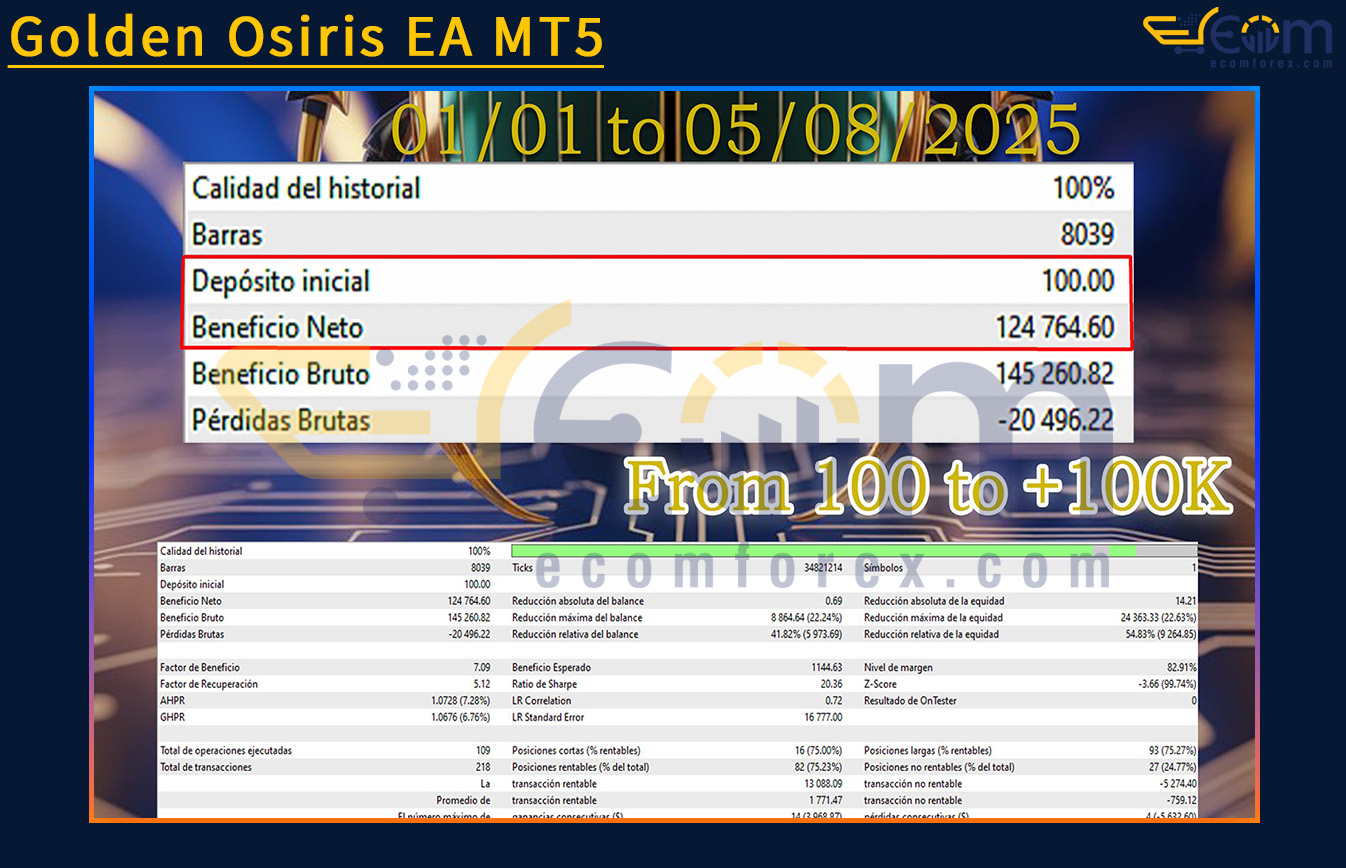Image resolution: width=1346 pixels, height=868 pixels.
Task: Select the 'Beneficio Esperado' label
Action: point(551,667)
